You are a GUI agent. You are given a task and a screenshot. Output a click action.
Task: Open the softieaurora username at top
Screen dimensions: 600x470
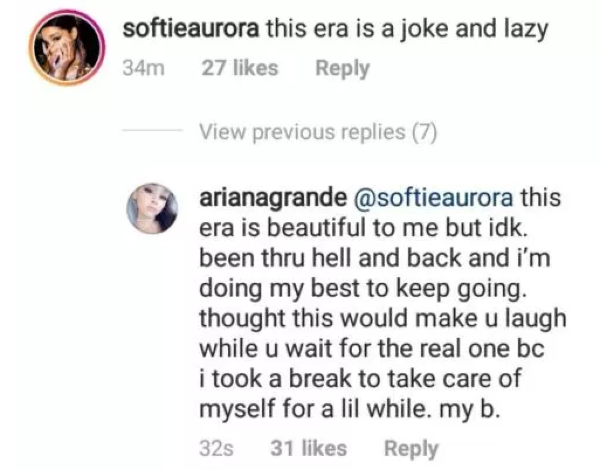[x=190, y=29]
